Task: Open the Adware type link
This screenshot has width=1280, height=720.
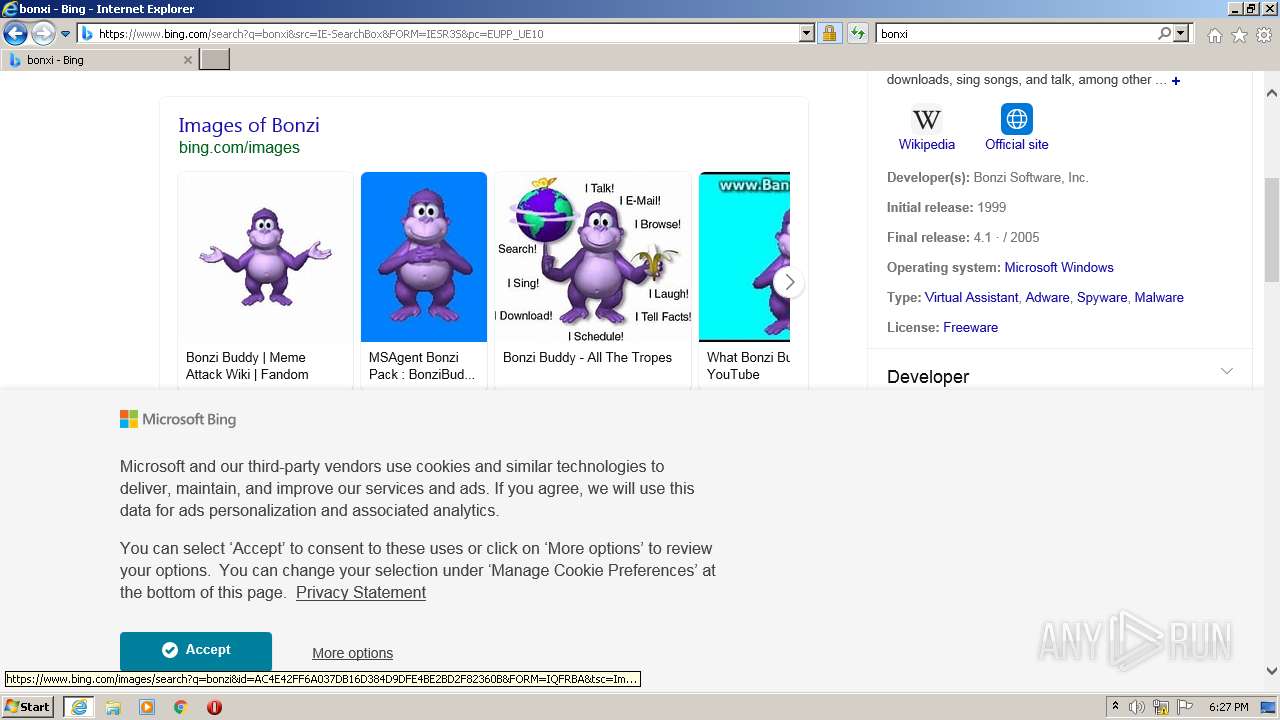Action: (1047, 297)
